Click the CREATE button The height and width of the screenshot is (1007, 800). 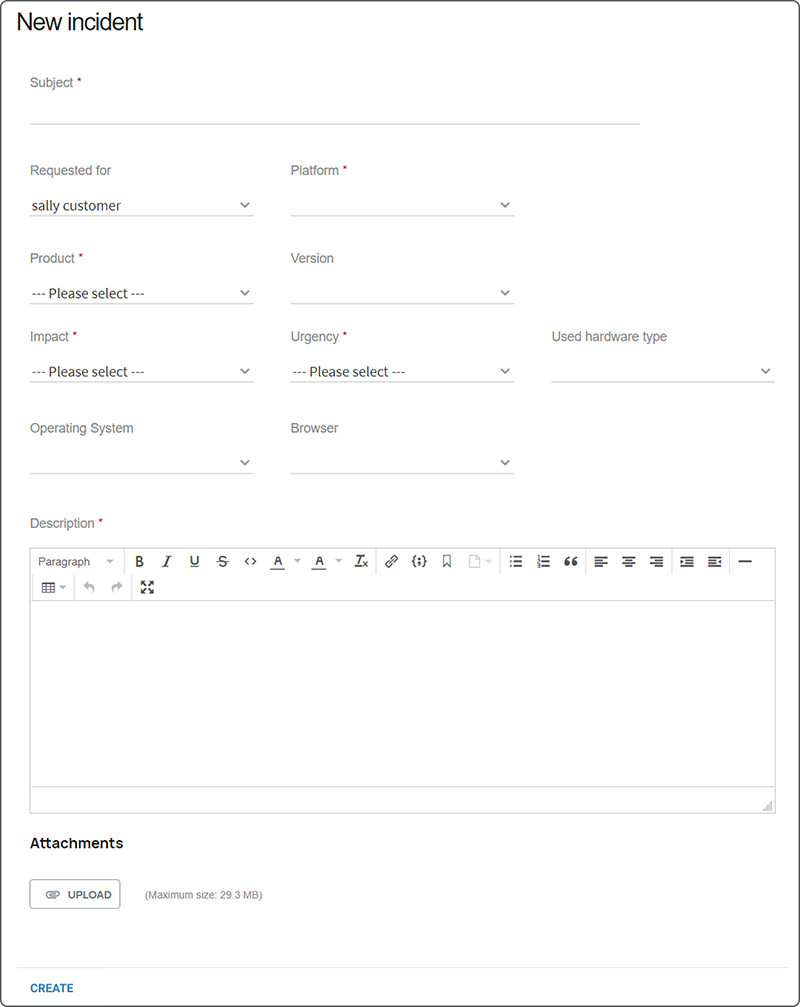(x=52, y=988)
